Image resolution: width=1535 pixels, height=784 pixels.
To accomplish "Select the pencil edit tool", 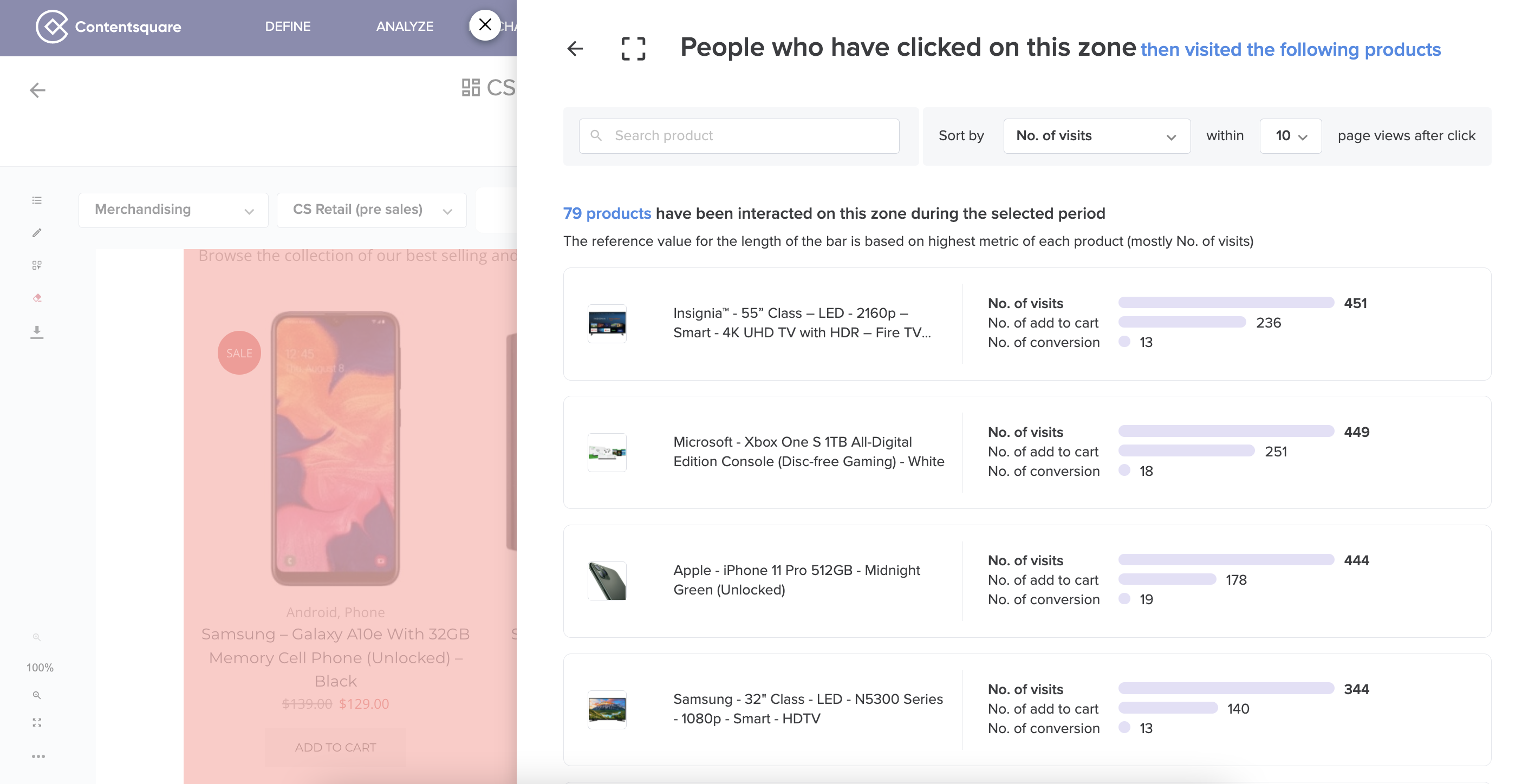I will [x=37, y=233].
